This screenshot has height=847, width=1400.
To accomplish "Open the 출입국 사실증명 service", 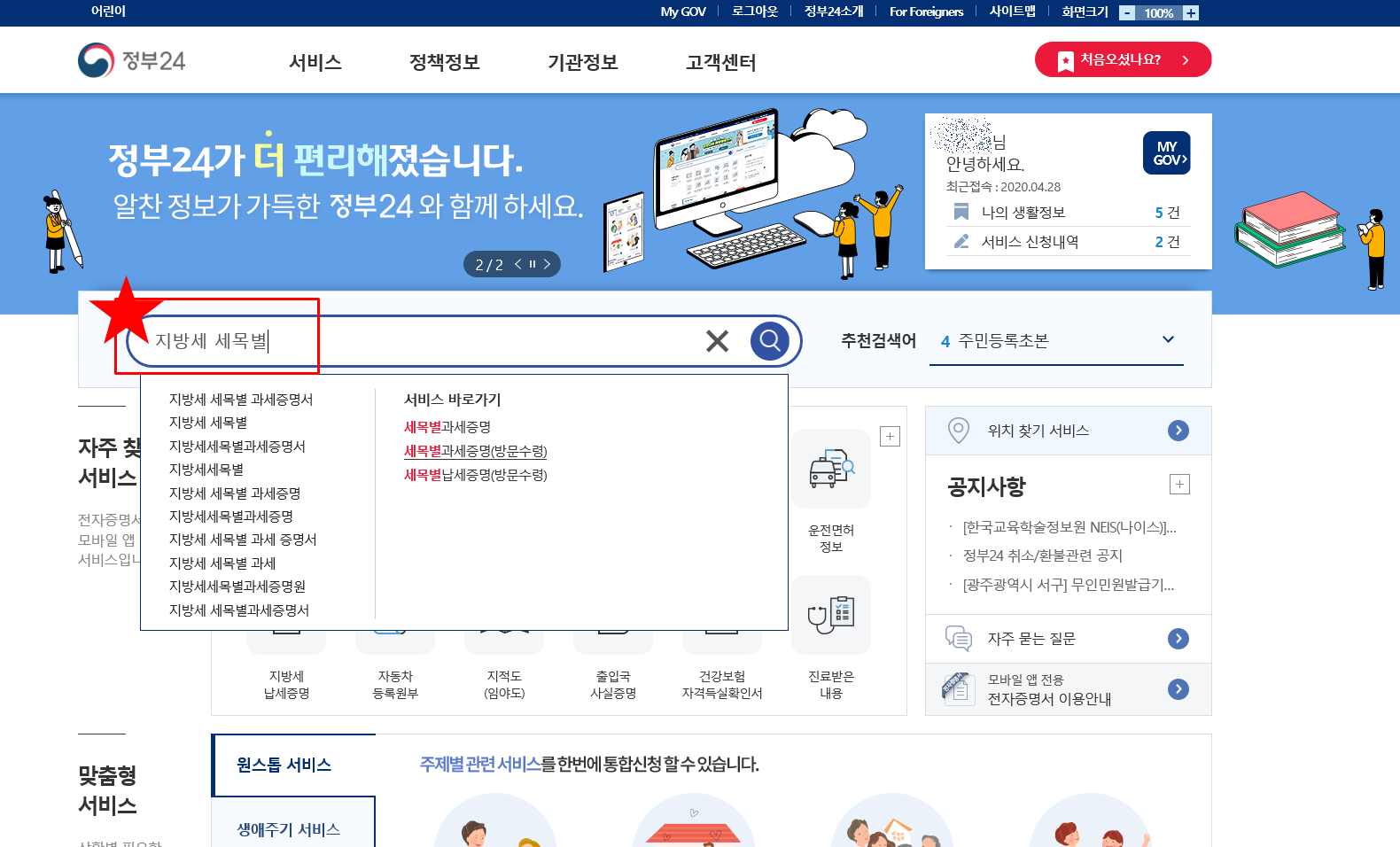I will pyautogui.click(x=613, y=684).
